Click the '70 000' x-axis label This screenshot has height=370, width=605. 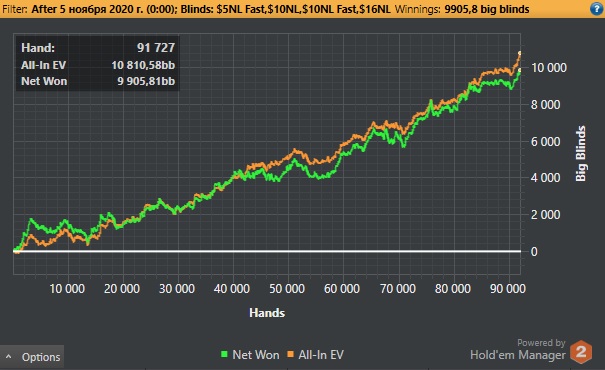coord(398,289)
